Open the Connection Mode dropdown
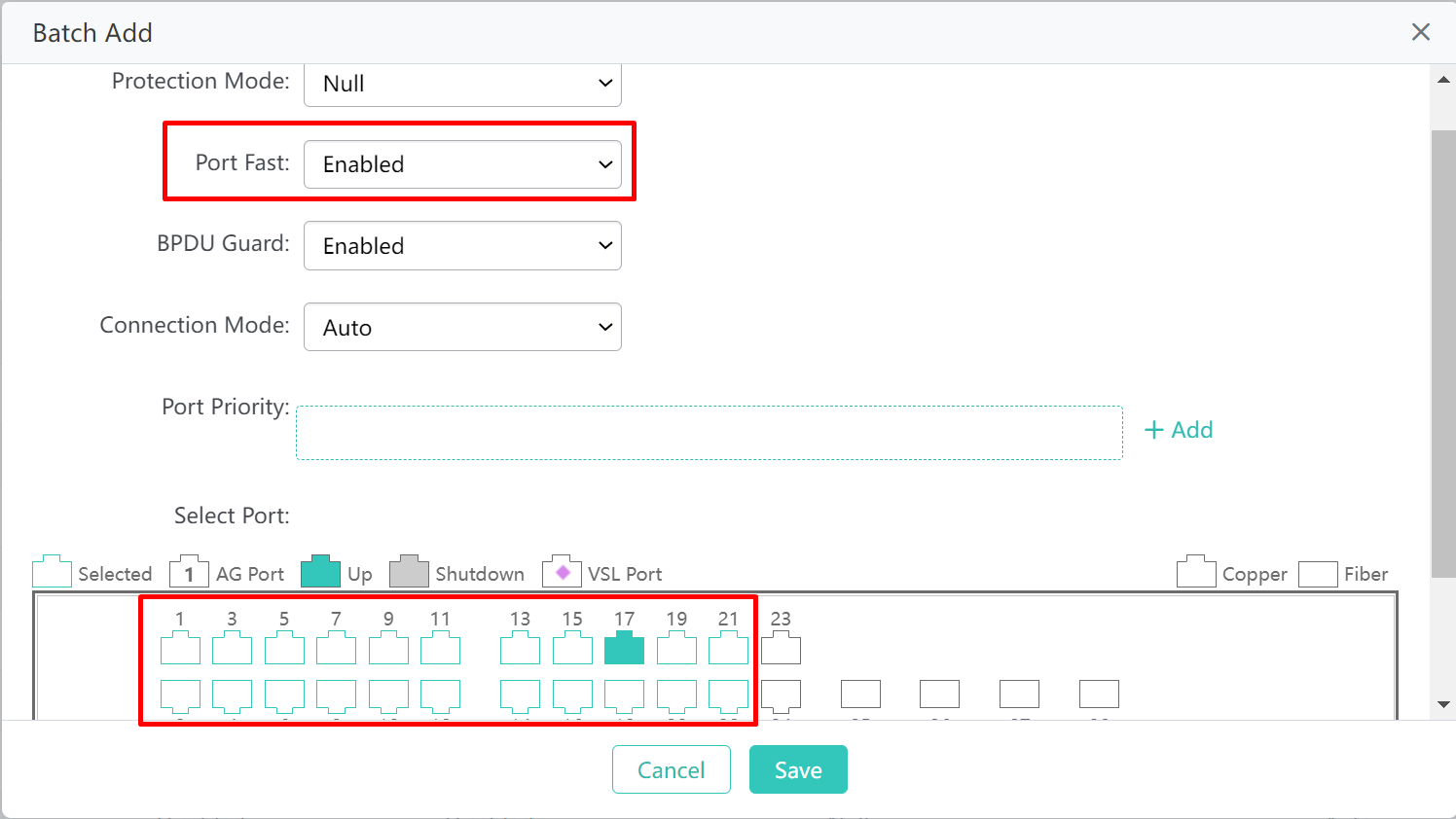The width and height of the screenshot is (1456, 819). (x=462, y=327)
